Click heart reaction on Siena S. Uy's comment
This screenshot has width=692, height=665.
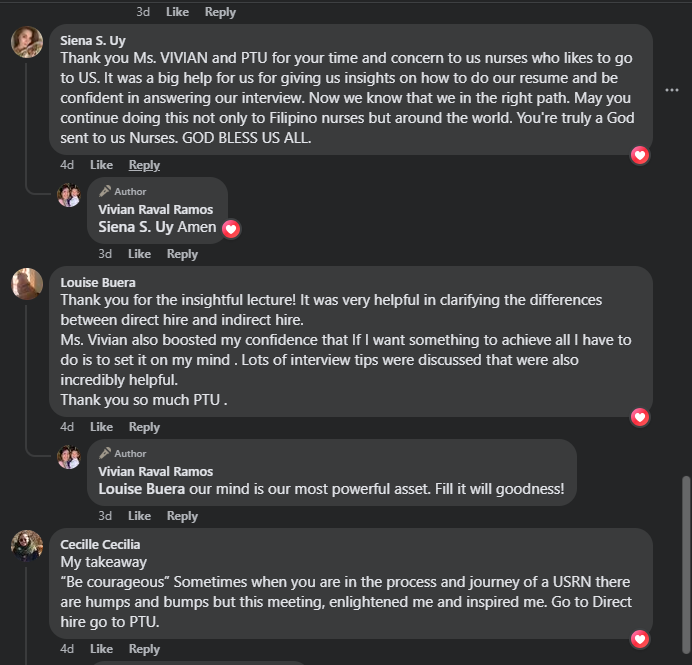coord(641,155)
